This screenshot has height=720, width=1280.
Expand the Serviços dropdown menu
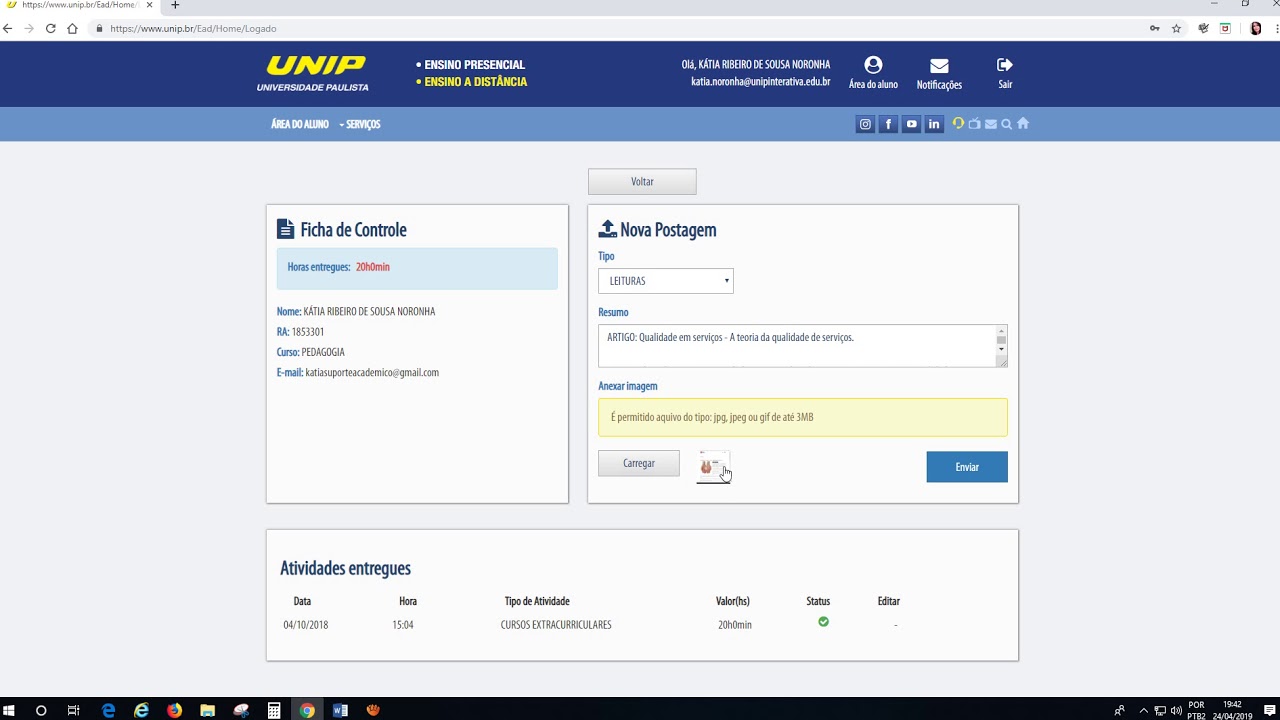coord(360,124)
